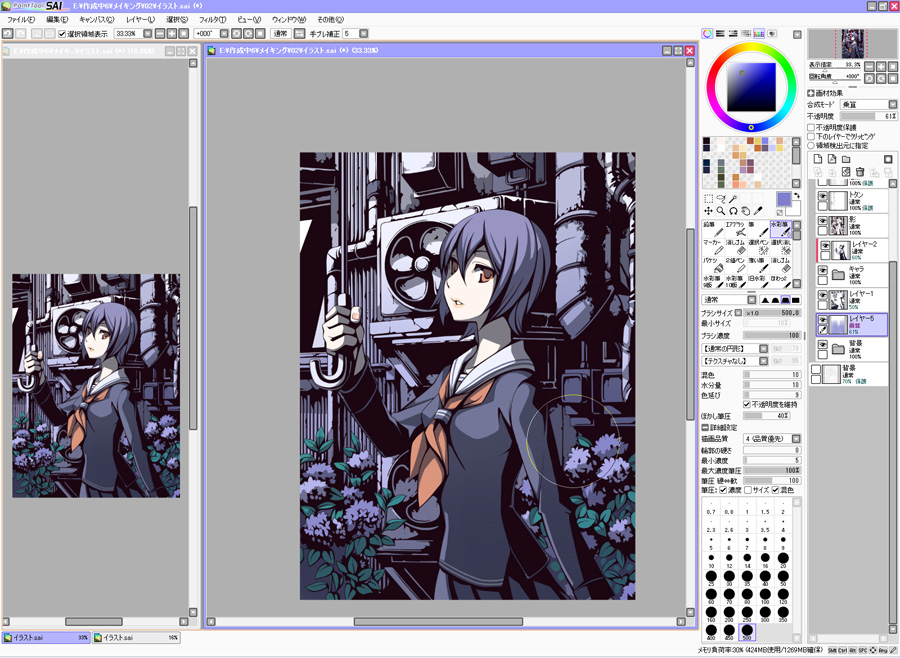This screenshot has width=900, height=658.
Task: Select the zoom magnifier tool
Action: tap(720, 211)
